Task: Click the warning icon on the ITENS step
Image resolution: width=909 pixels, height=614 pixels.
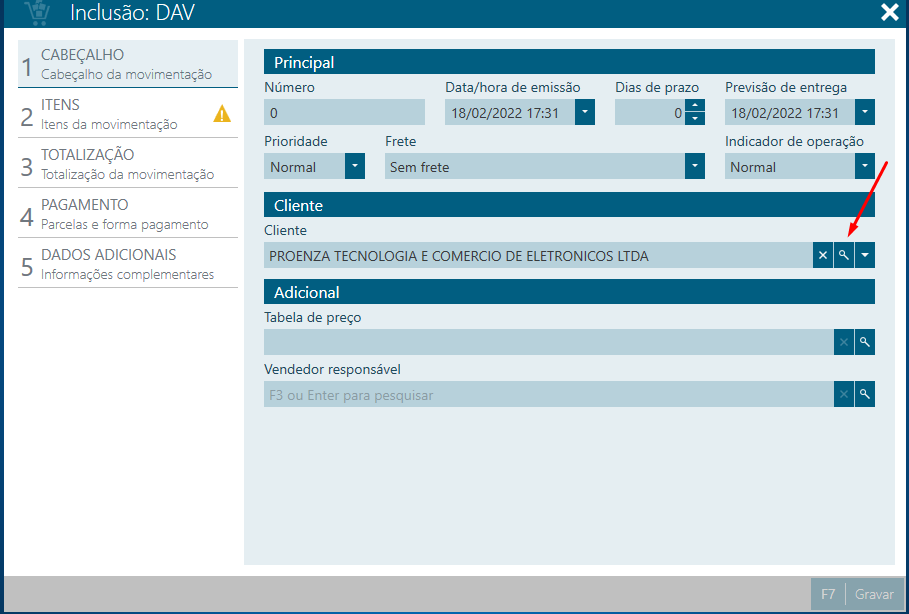Action: [222, 114]
